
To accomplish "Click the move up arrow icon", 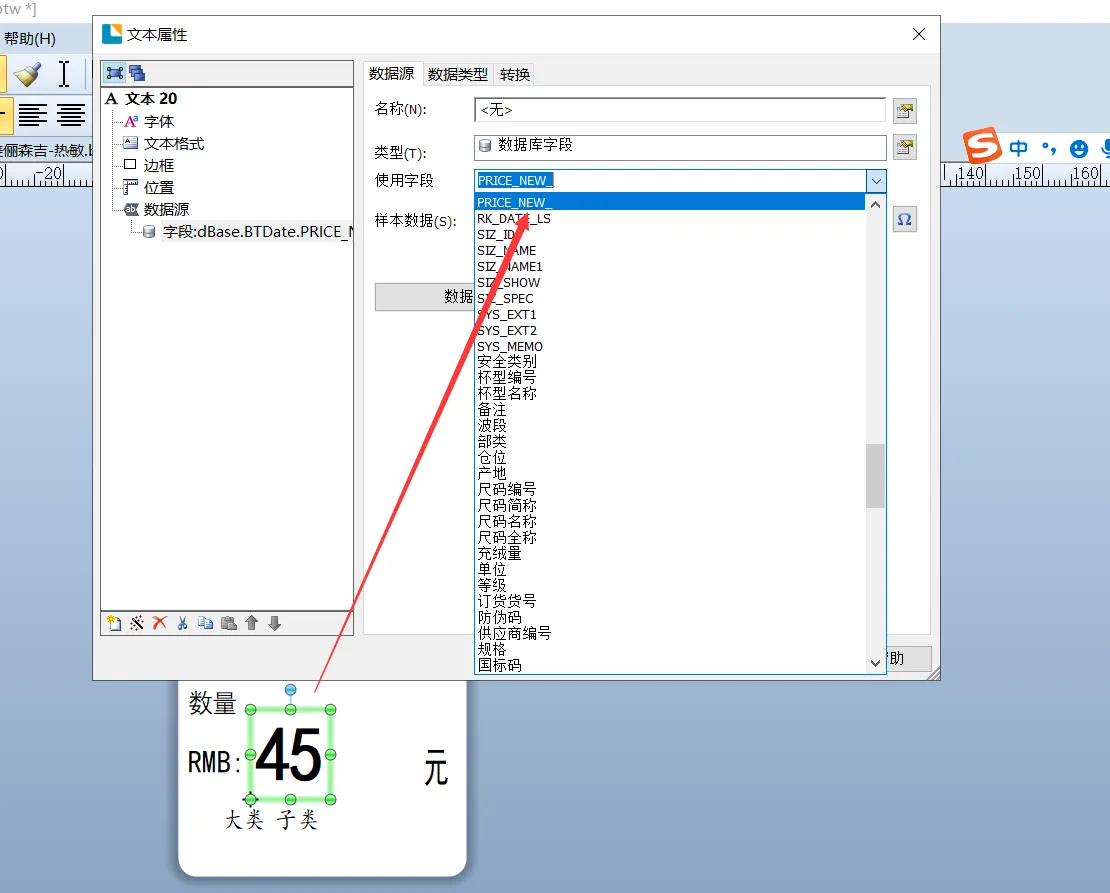I will (x=251, y=623).
